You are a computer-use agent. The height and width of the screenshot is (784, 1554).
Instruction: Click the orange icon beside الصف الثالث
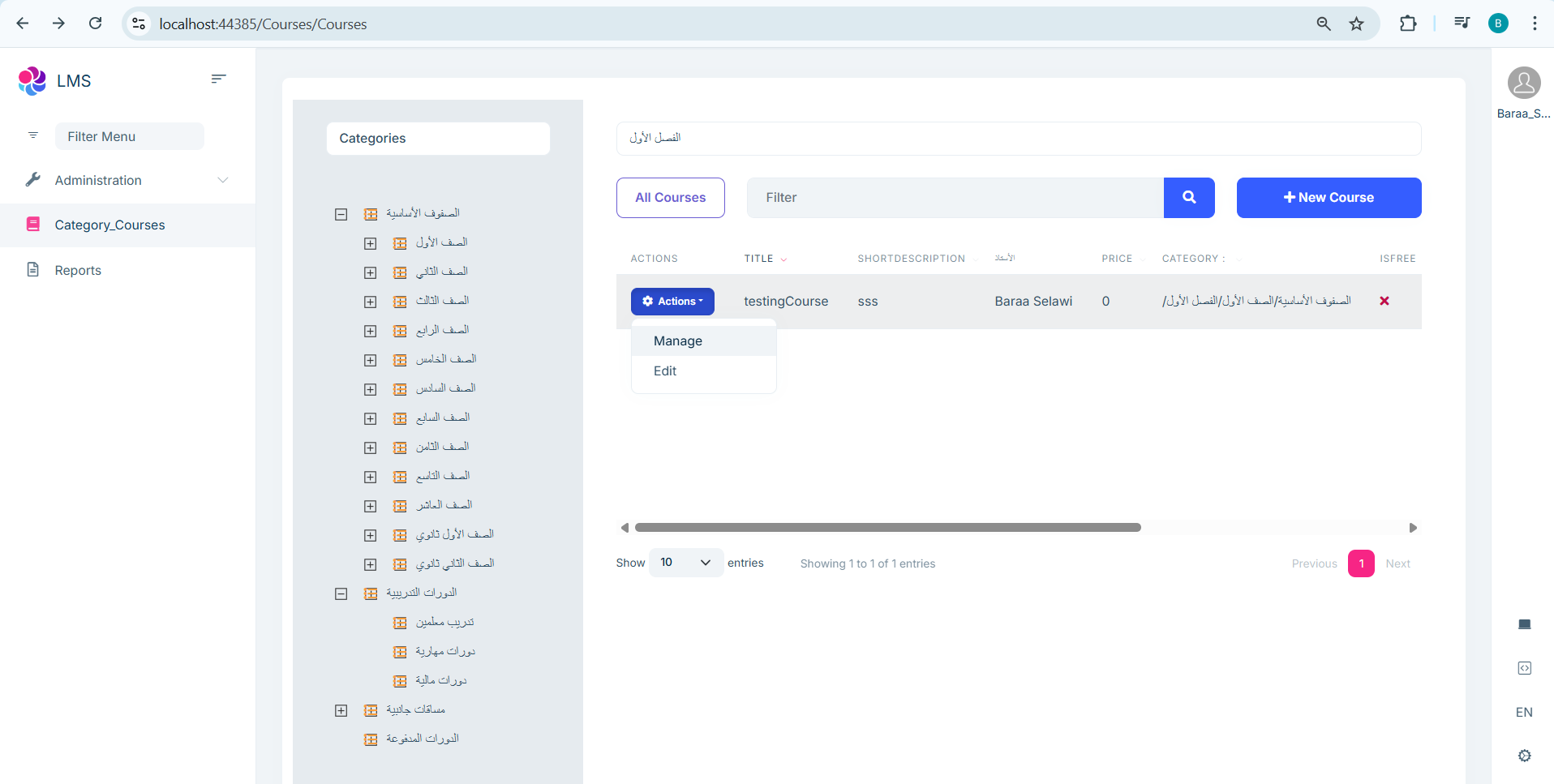(x=400, y=302)
